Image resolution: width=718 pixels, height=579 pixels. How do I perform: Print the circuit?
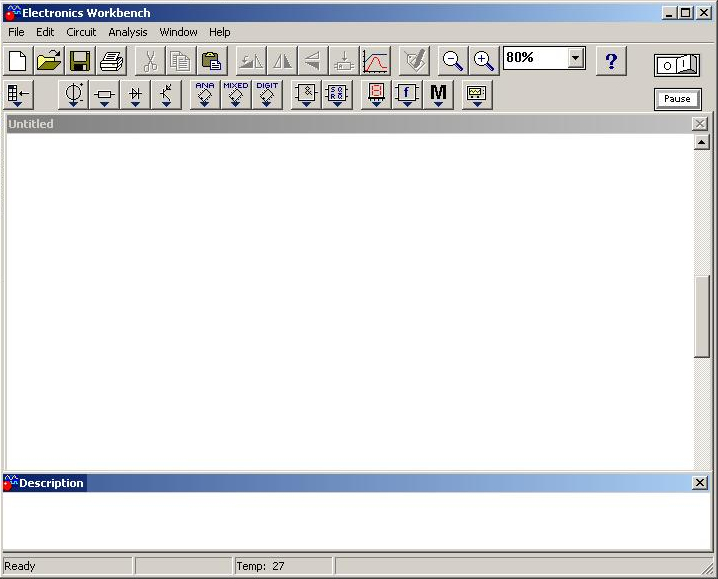click(111, 61)
